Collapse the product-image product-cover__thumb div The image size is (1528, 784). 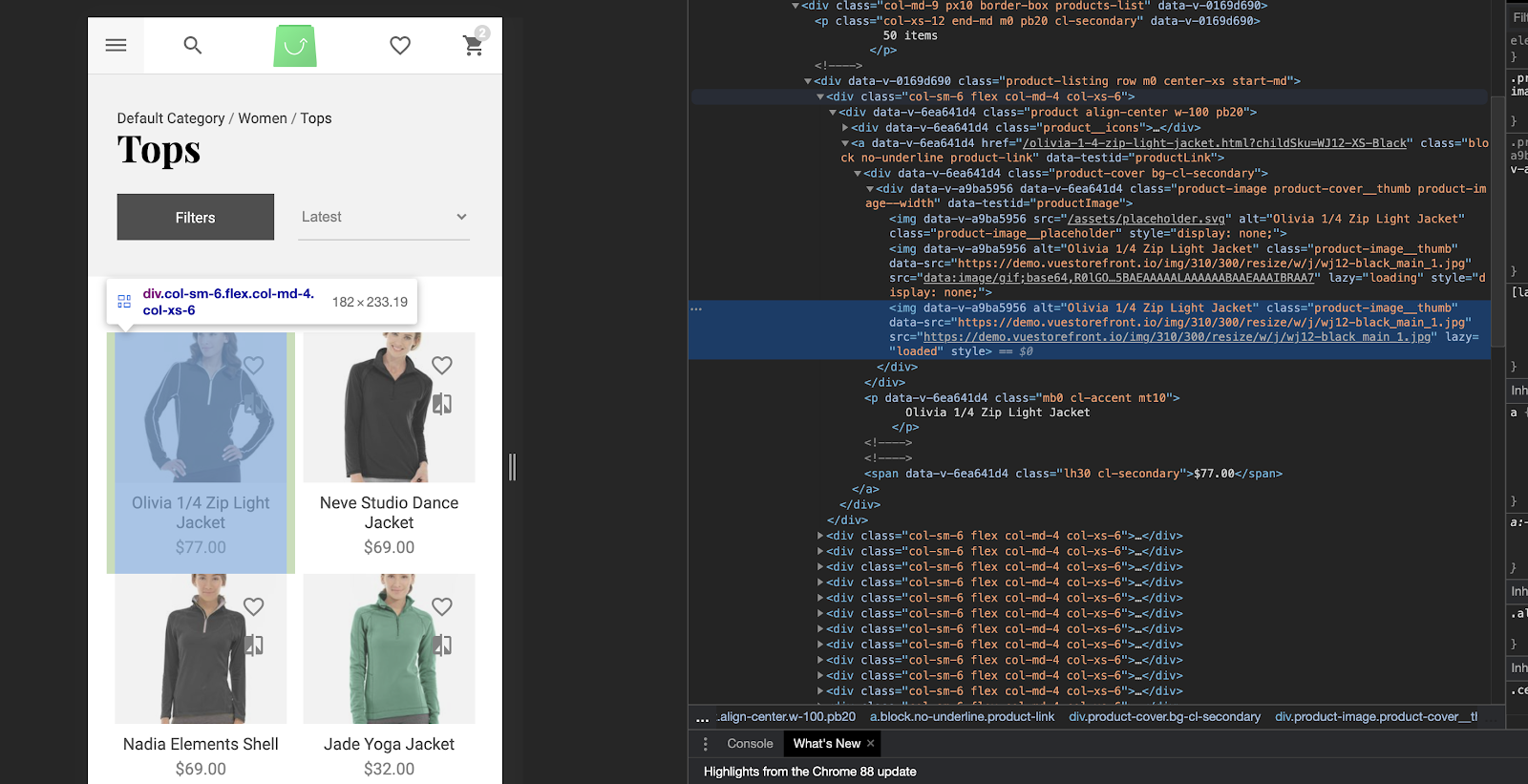[x=870, y=189]
